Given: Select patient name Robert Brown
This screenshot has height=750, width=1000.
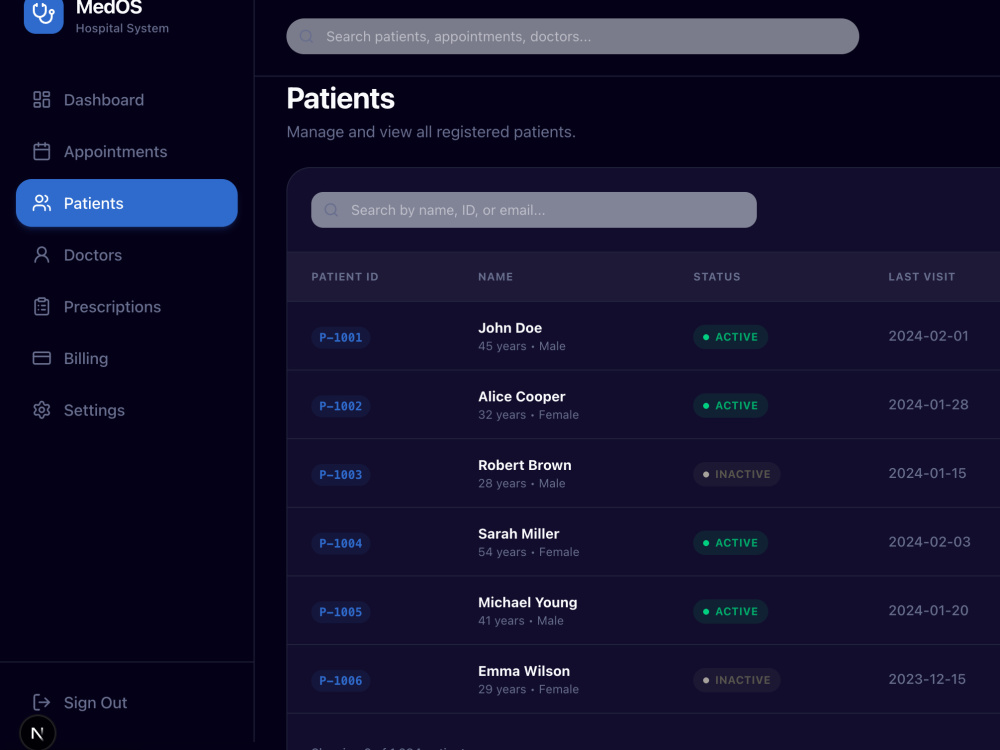Looking at the screenshot, I should coord(524,465).
